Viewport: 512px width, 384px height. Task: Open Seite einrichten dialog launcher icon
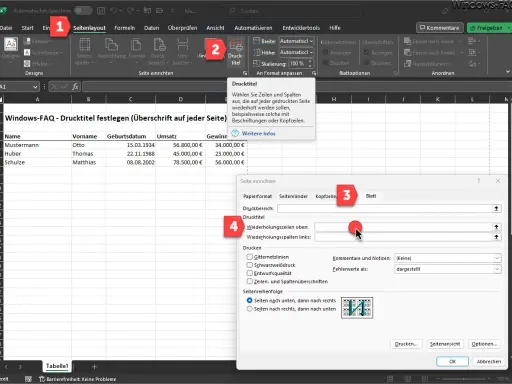point(245,73)
